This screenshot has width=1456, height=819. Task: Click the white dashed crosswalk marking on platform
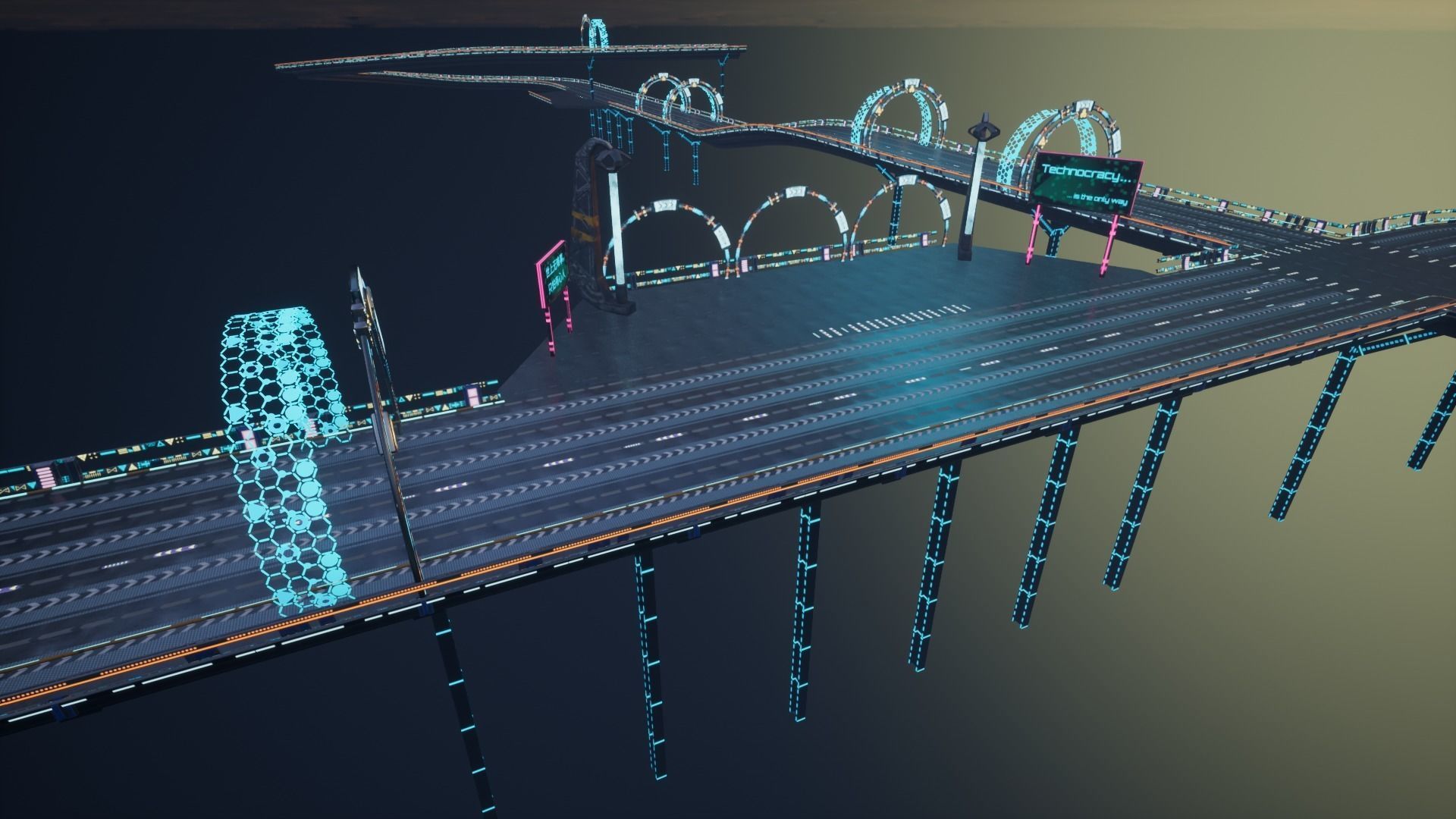[x=891, y=322]
